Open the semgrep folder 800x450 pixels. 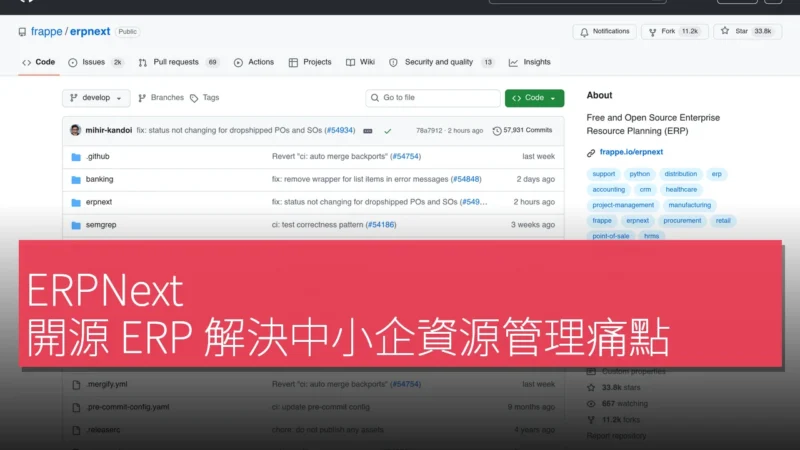point(101,225)
